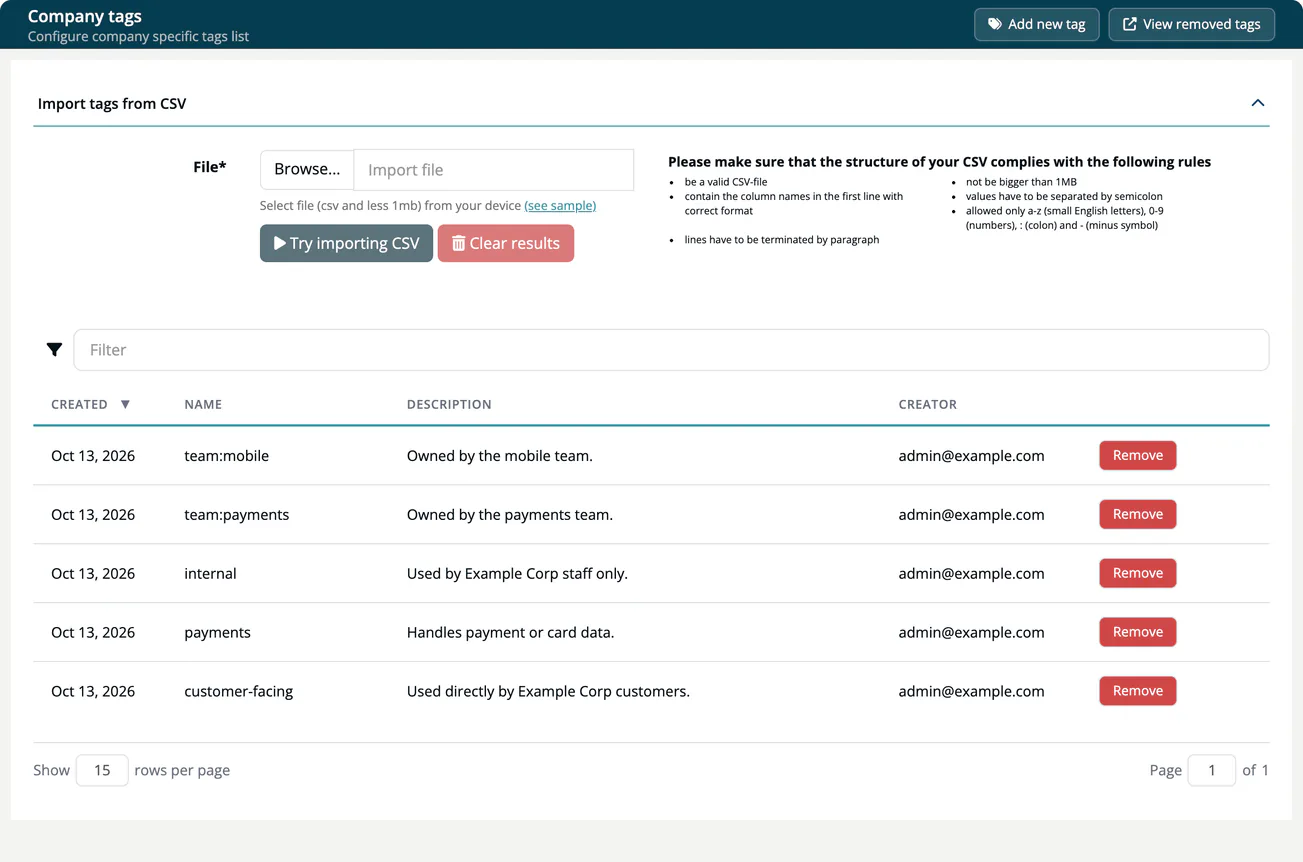Screen dimensions: 1303x862
Task: Open the View removed tags page
Action: (1191, 24)
